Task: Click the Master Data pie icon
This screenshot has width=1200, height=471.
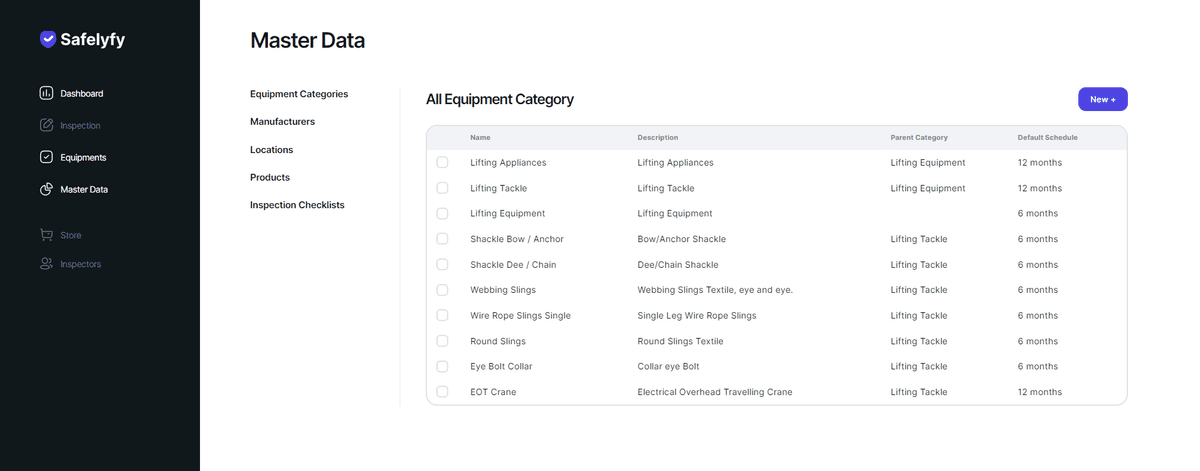Action: (46, 189)
